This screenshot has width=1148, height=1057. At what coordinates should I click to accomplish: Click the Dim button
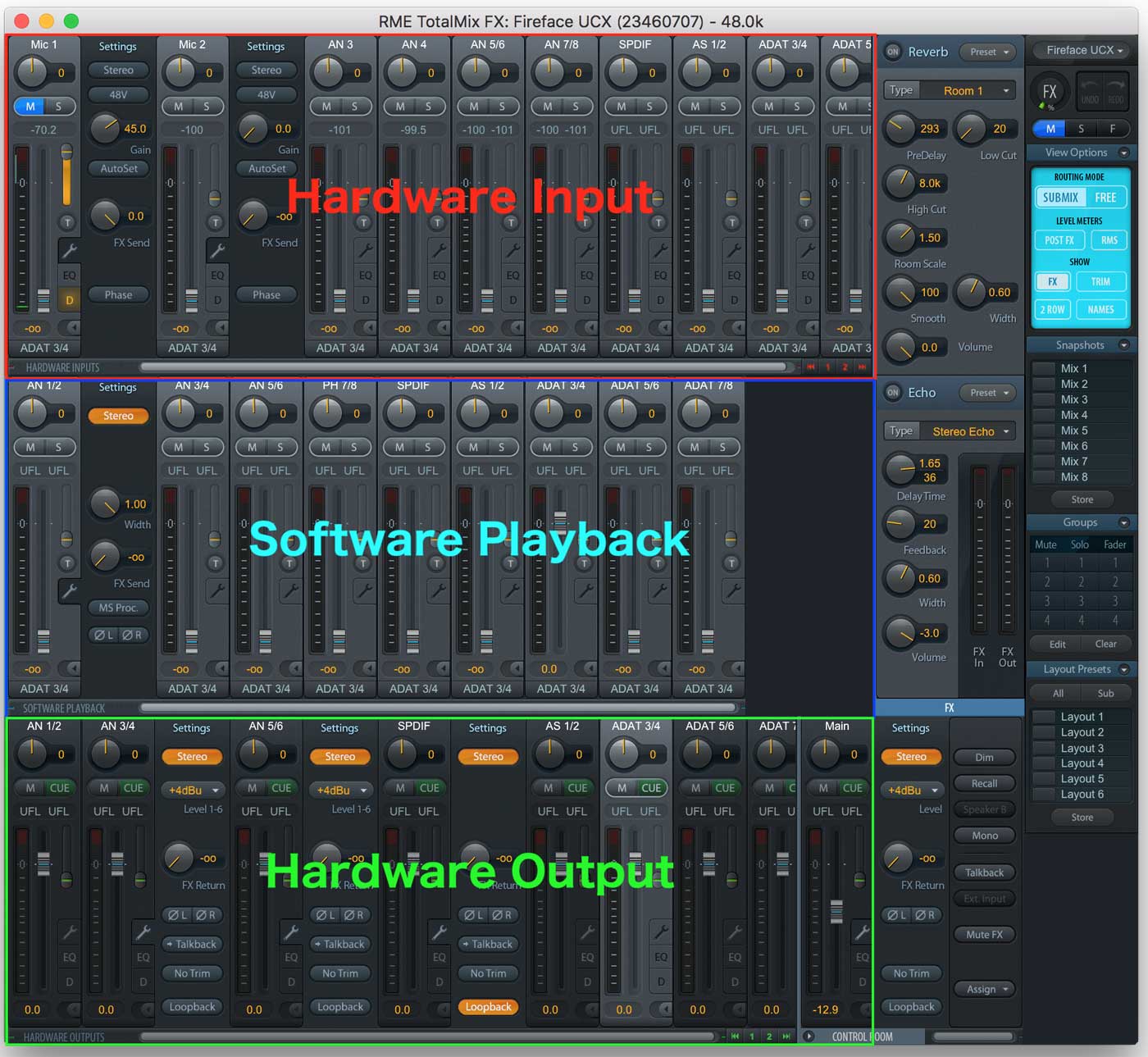tap(984, 757)
